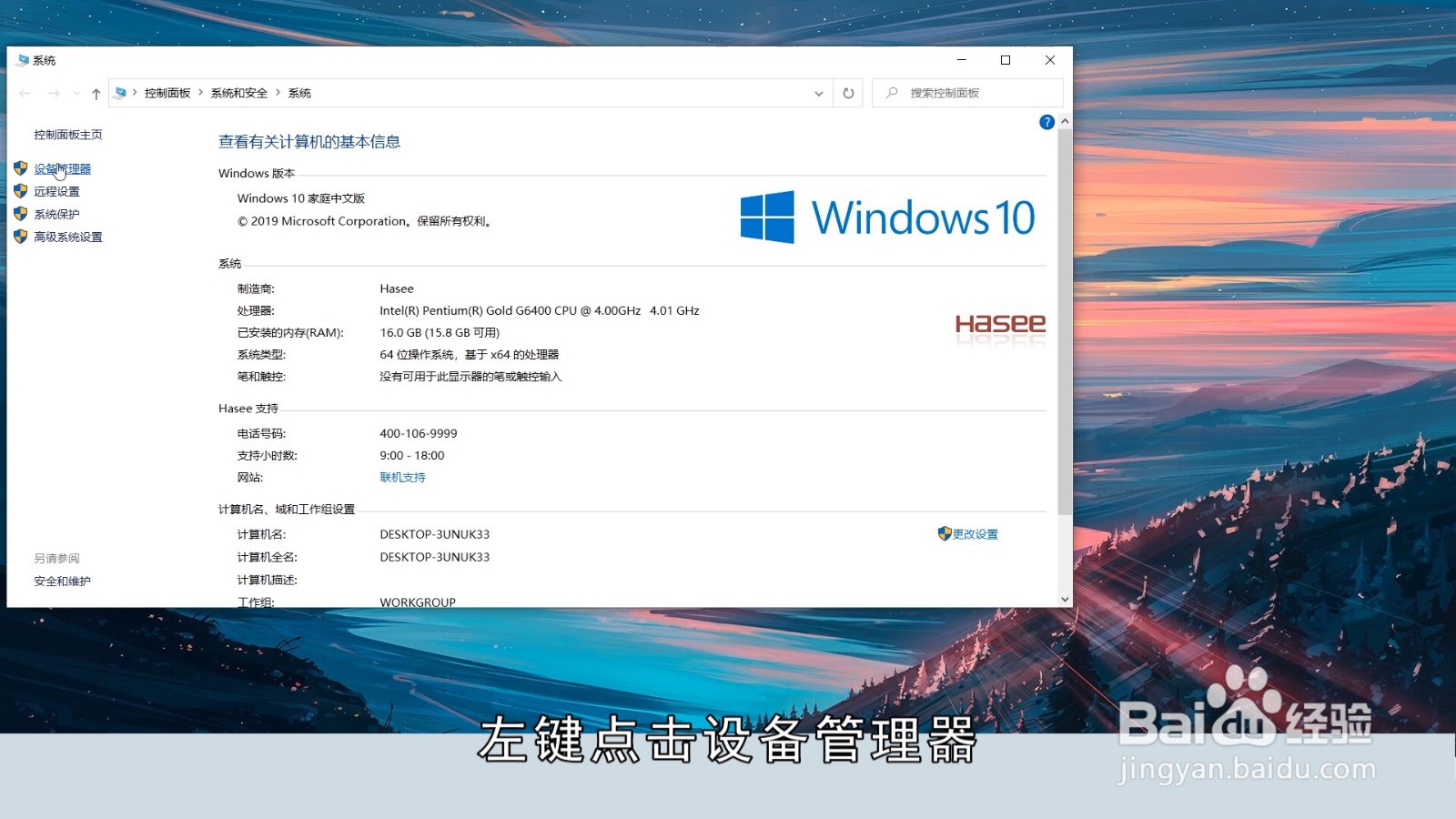
Task: Open the 联机支持 link
Action: click(x=402, y=477)
